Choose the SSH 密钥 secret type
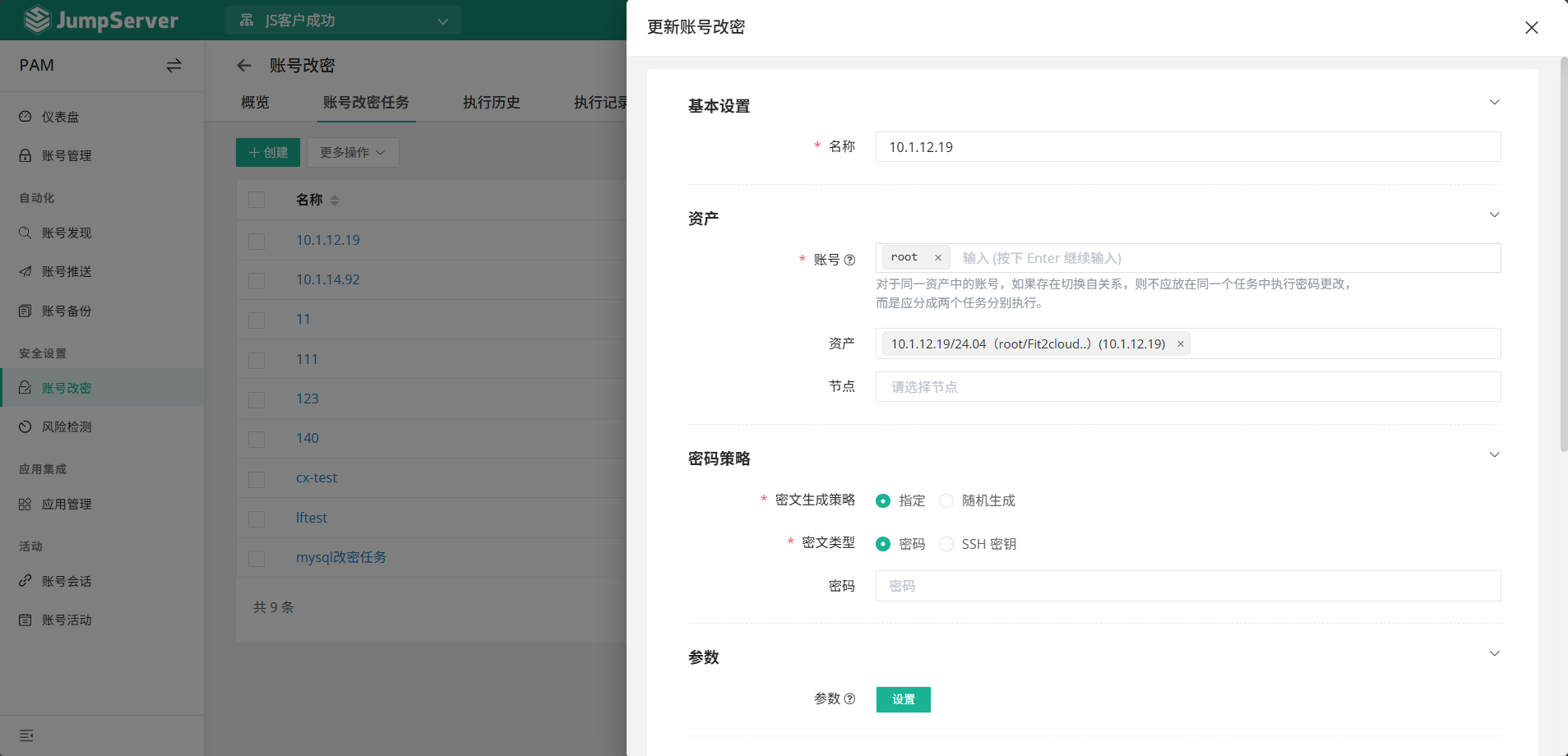This screenshot has height=756, width=1568. click(x=946, y=543)
